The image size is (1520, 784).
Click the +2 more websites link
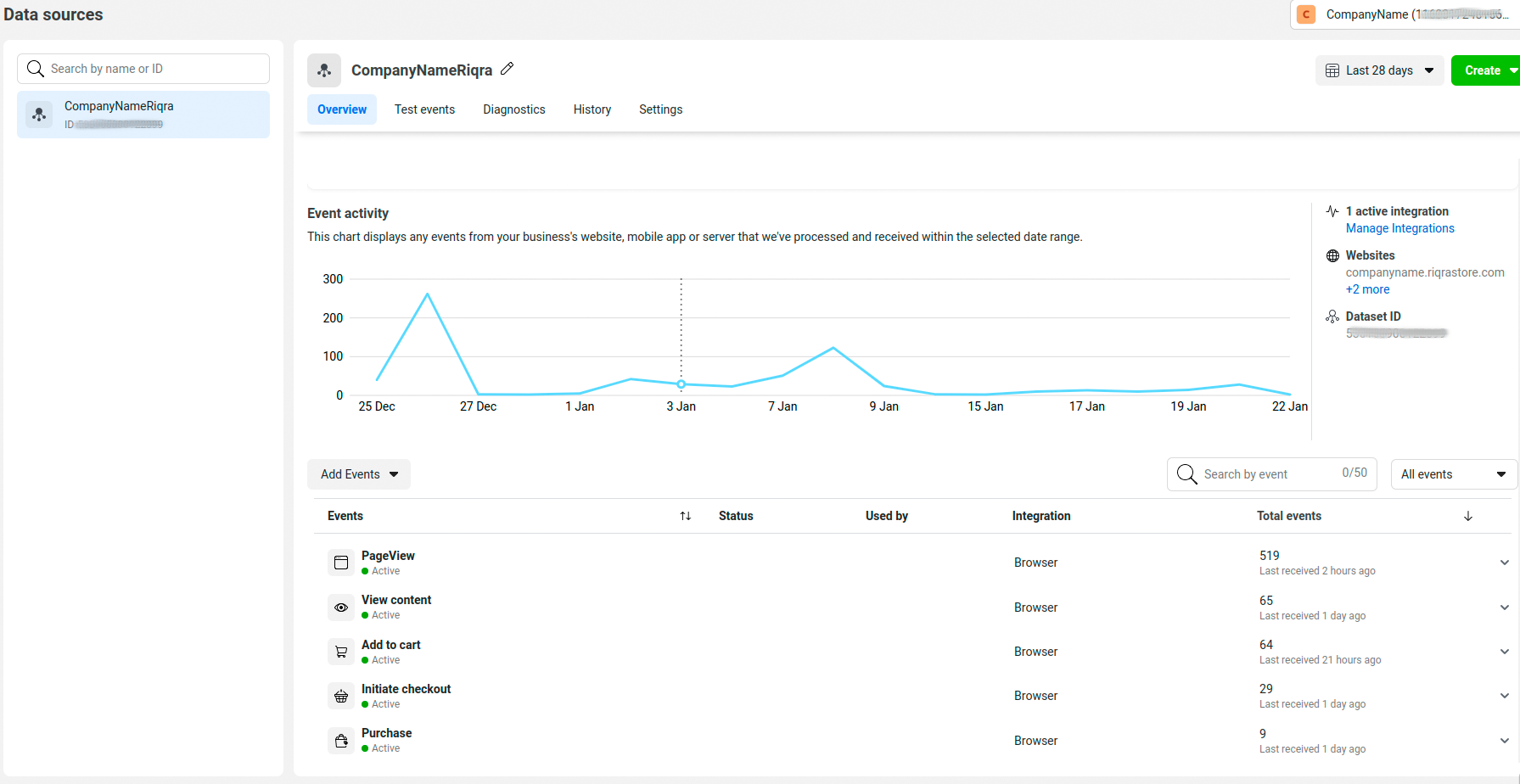1368,289
